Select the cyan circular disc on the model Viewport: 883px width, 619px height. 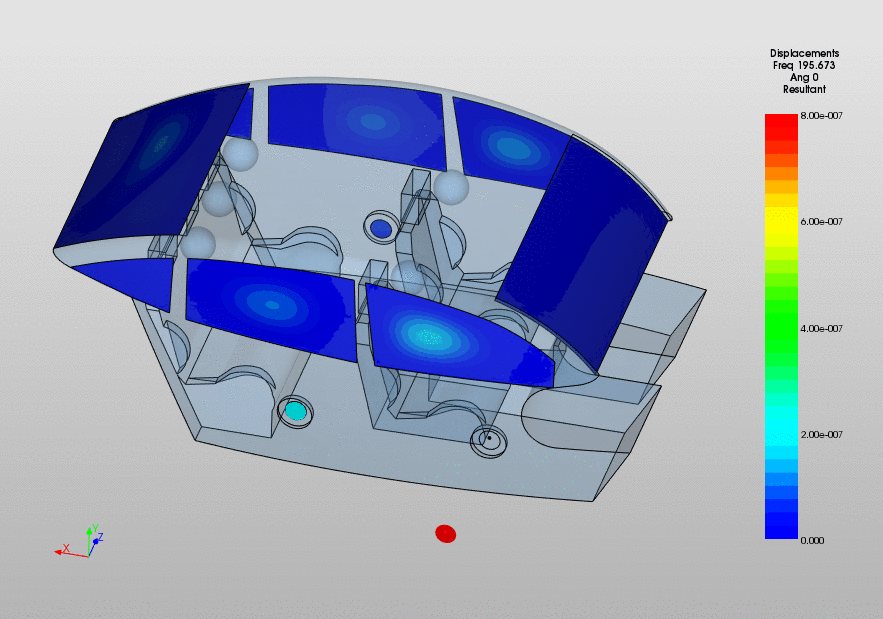point(295,410)
